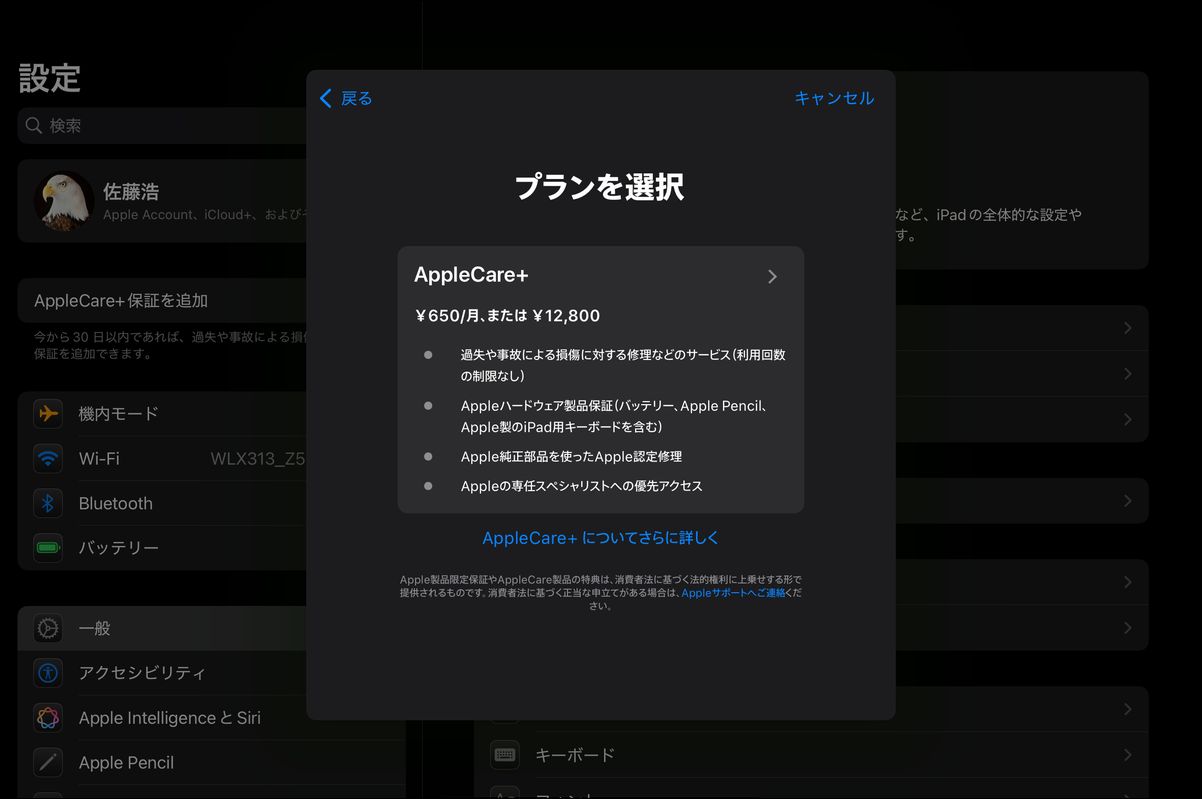Image resolution: width=1202 pixels, height=799 pixels.
Task: Tap the キーボード icon in the right pane
Action: [505, 754]
